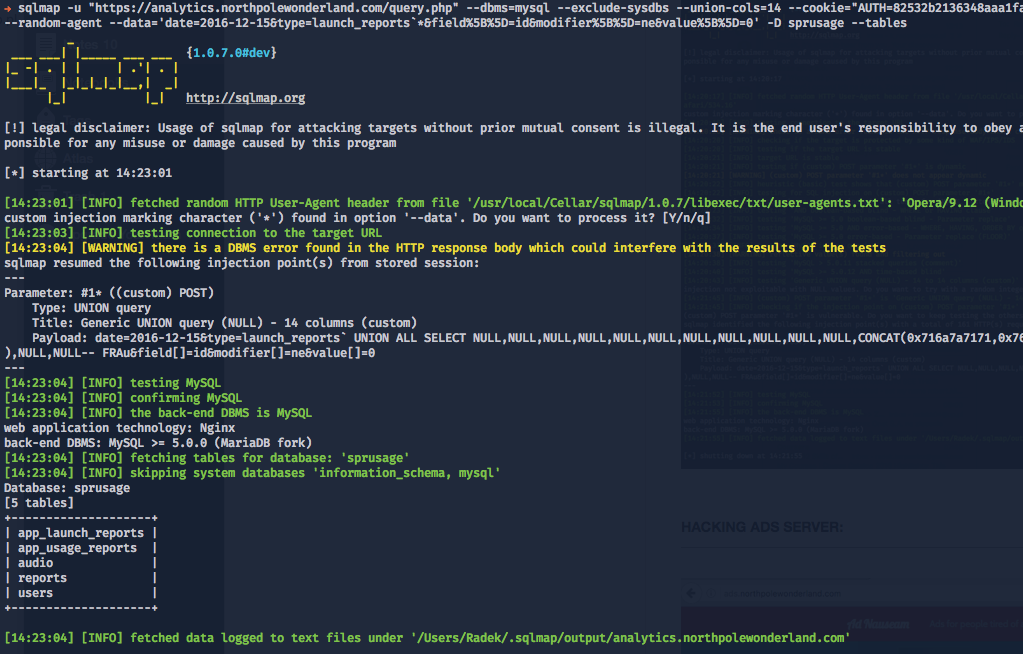
Task: Select the reports table name
Action: tap(42, 578)
